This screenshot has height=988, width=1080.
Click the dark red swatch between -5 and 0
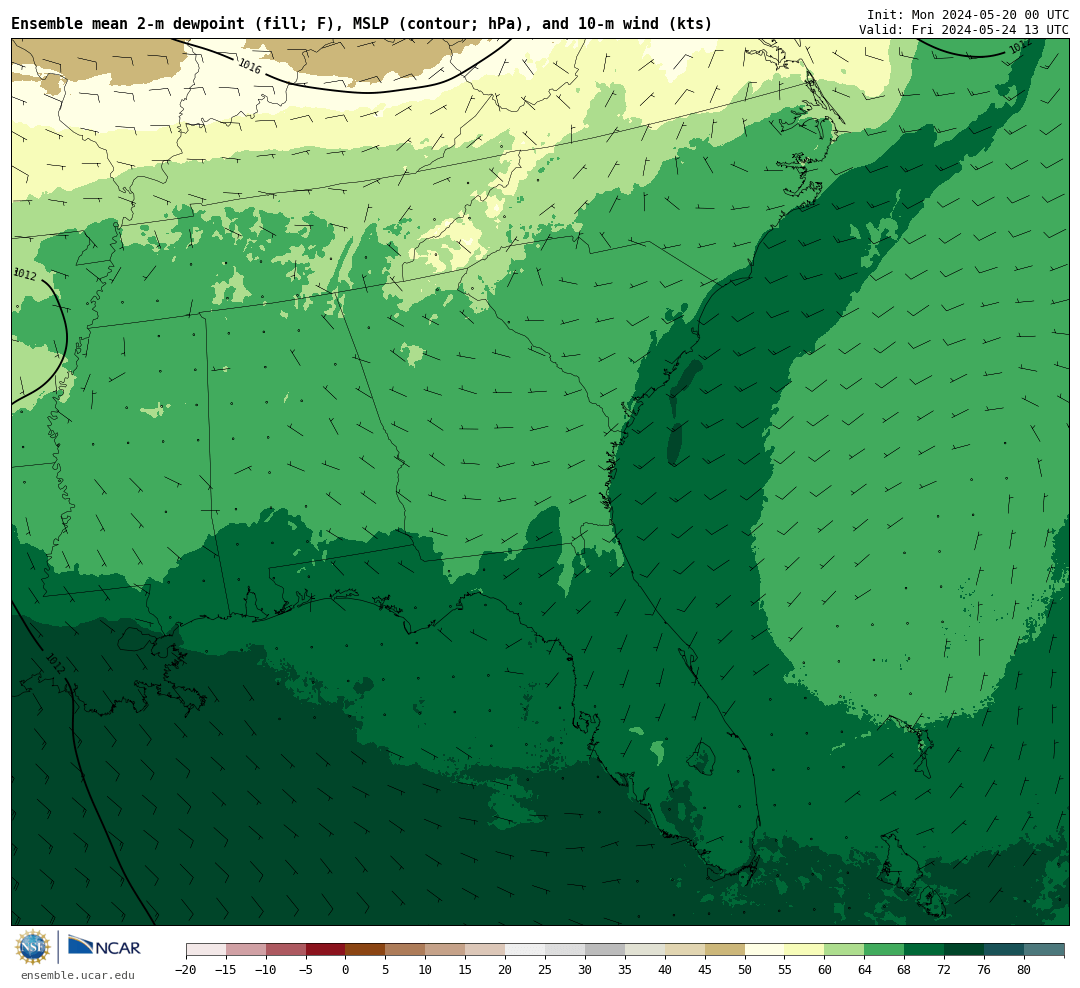[x=326, y=950]
